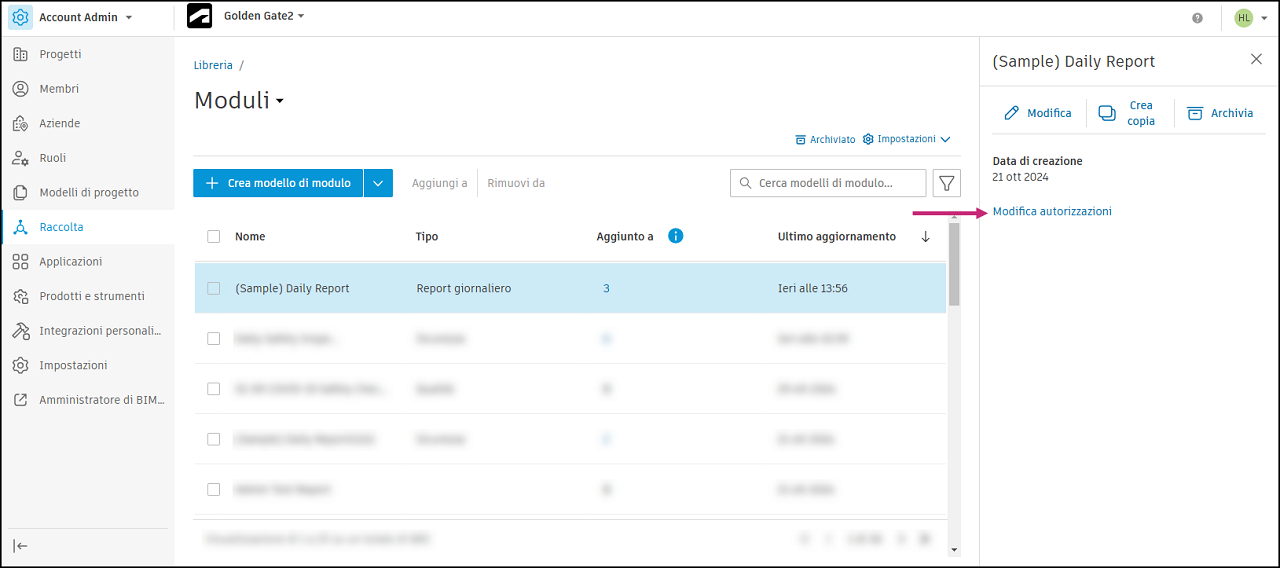Viewport: 1280px width, 568px height.
Task: Click the Aggiunto a info icon
Action: pyautogui.click(x=675, y=236)
